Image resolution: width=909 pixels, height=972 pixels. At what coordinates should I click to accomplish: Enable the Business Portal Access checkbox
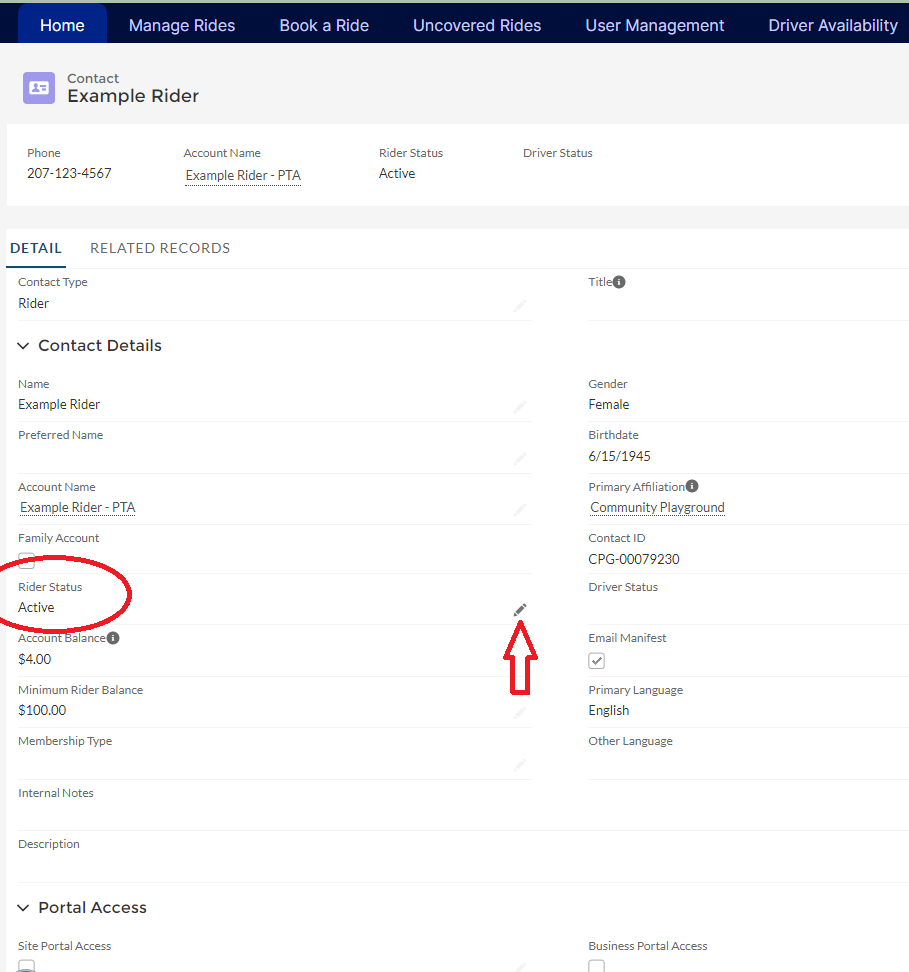point(597,966)
